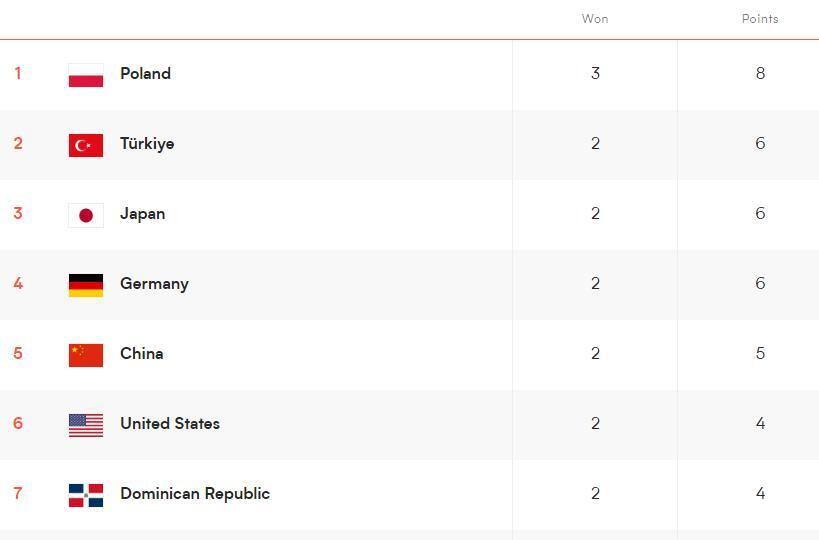
Task: Click the Japan flag icon
Action: (x=86, y=215)
